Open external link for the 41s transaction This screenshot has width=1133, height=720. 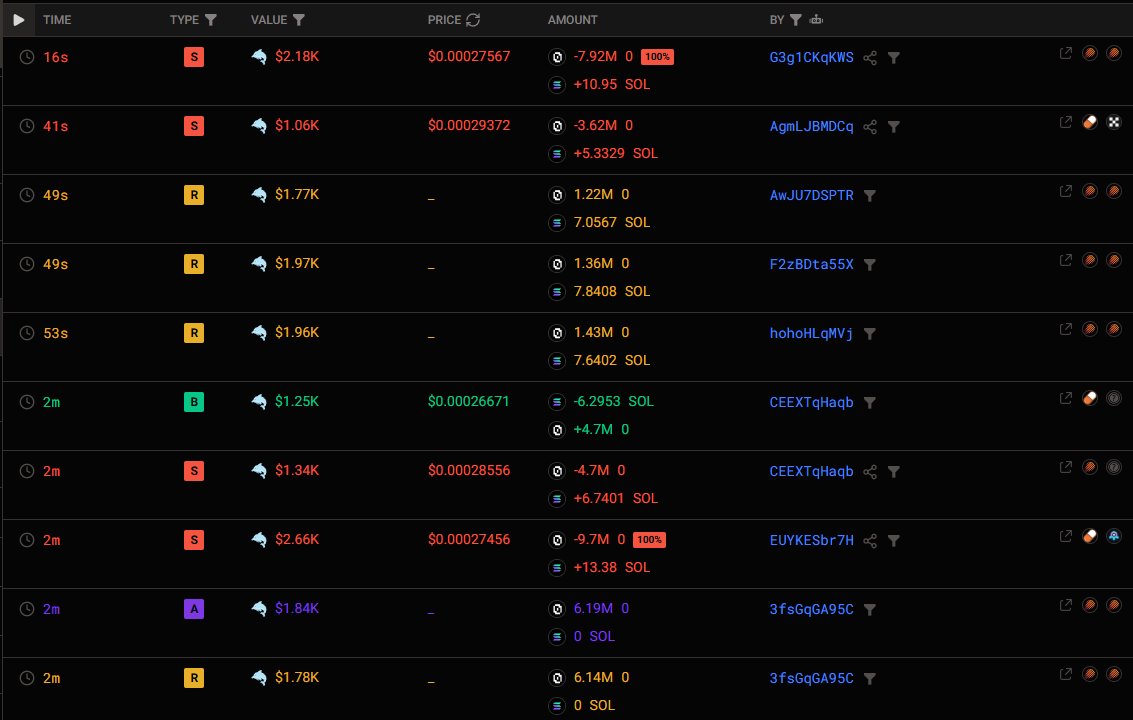(x=1066, y=122)
